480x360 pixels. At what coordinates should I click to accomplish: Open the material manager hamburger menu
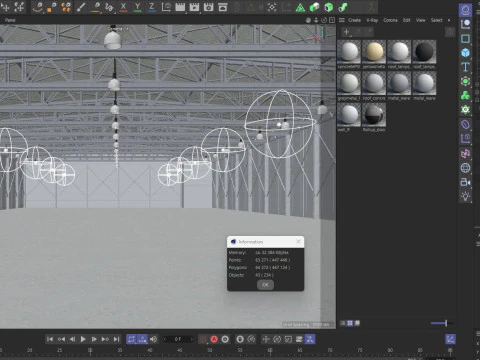(x=342, y=20)
